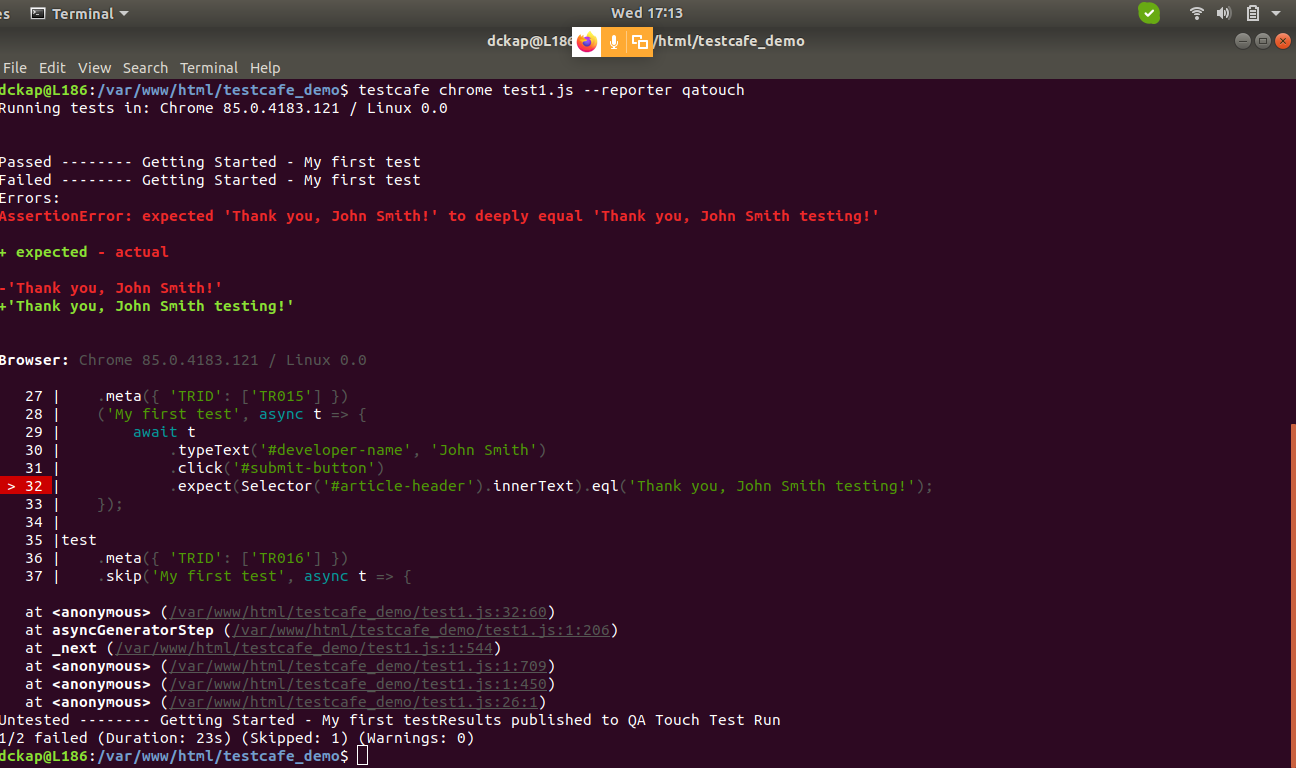Open the clock showing Wed 17:13
The height and width of the screenshot is (768, 1296).
(x=647, y=13)
